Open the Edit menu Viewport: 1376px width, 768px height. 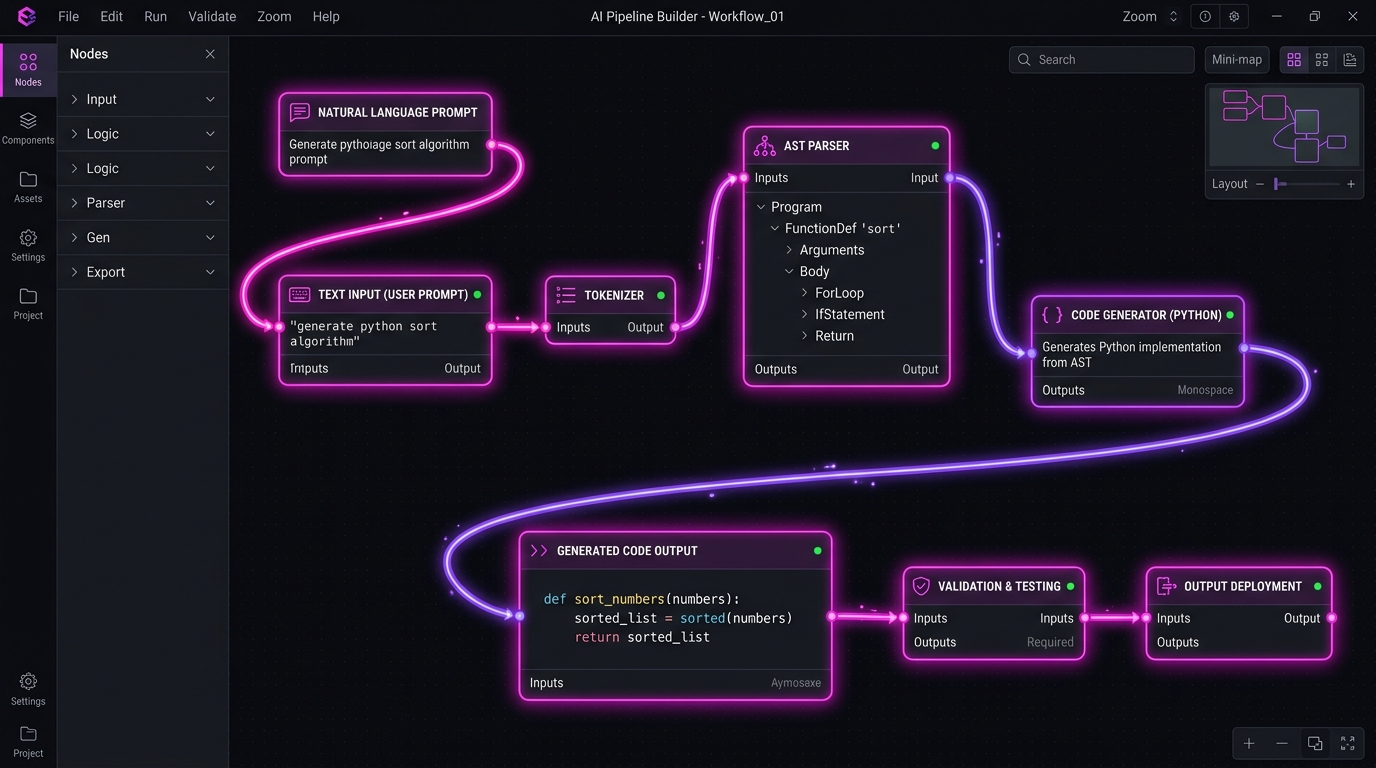111,16
